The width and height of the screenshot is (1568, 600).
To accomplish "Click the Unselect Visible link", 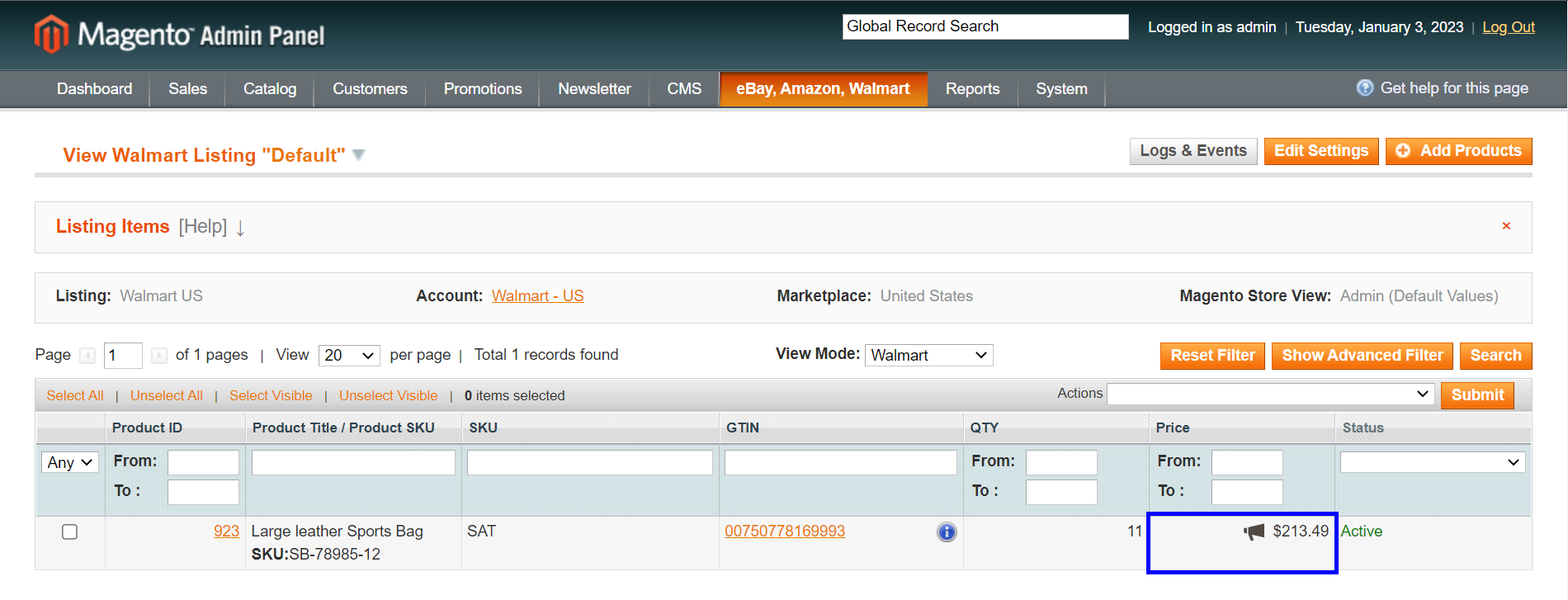I will pyautogui.click(x=389, y=395).
